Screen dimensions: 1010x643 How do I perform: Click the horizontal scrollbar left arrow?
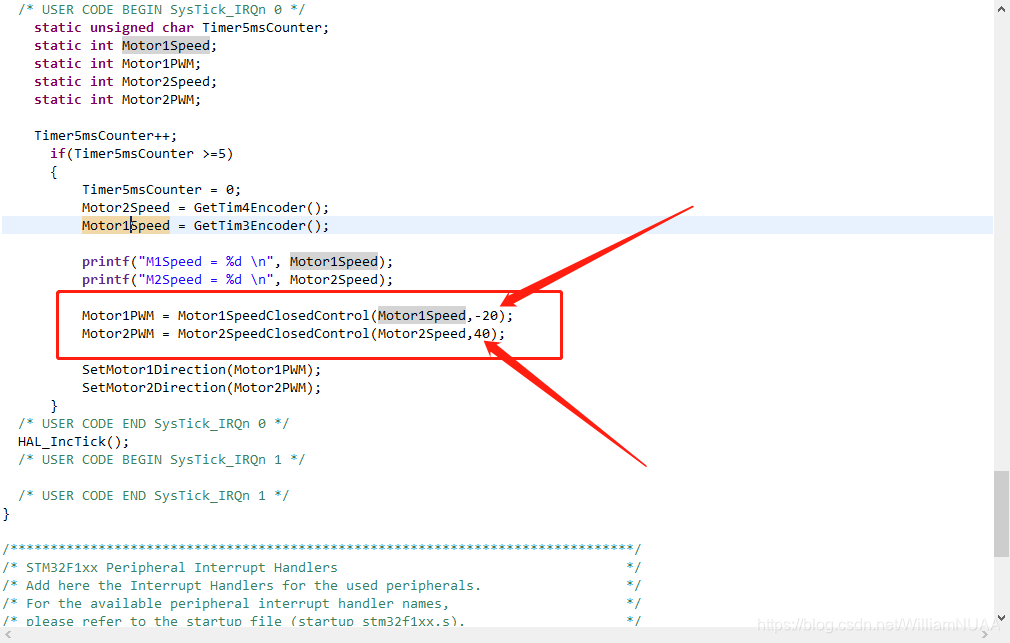8,635
